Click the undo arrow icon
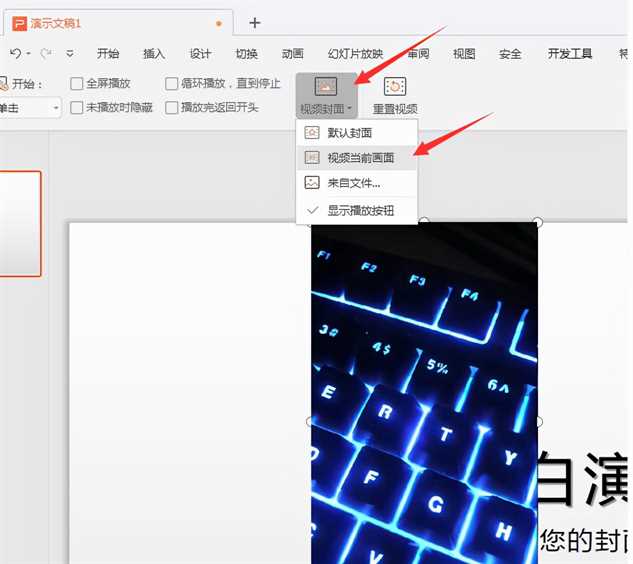The image size is (633, 564). [15, 53]
